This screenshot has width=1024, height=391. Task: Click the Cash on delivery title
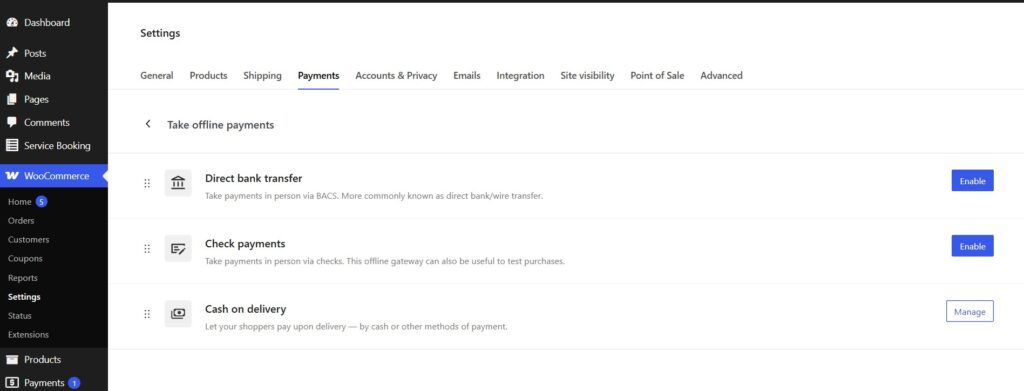pyautogui.click(x=246, y=309)
